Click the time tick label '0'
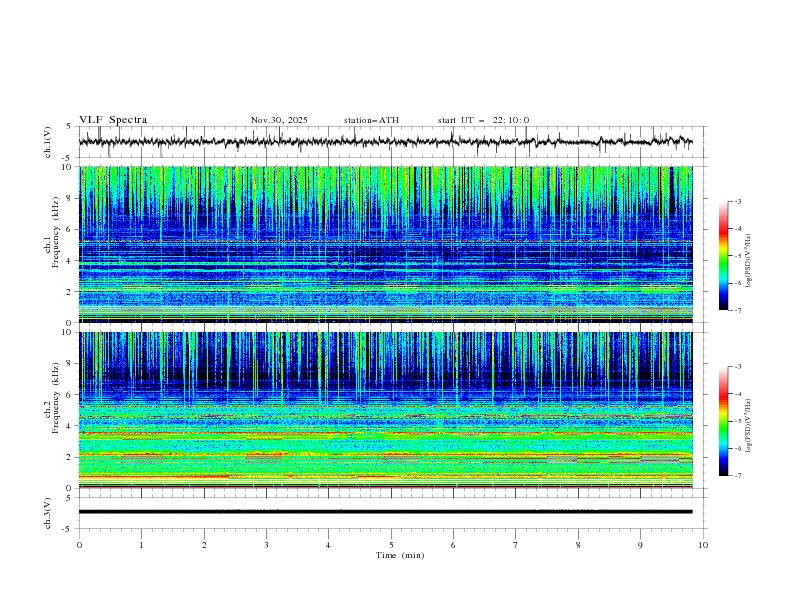 click(79, 545)
